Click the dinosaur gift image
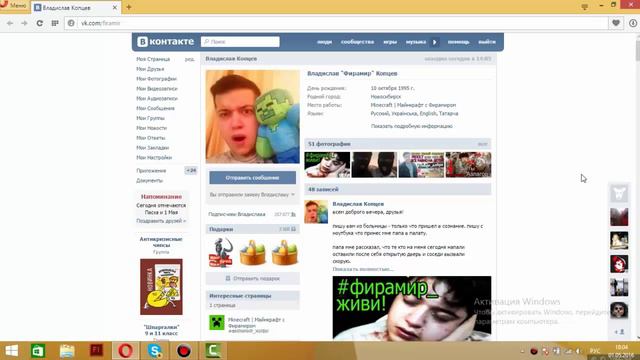Screen dimensions: 640x360 [221, 253]
